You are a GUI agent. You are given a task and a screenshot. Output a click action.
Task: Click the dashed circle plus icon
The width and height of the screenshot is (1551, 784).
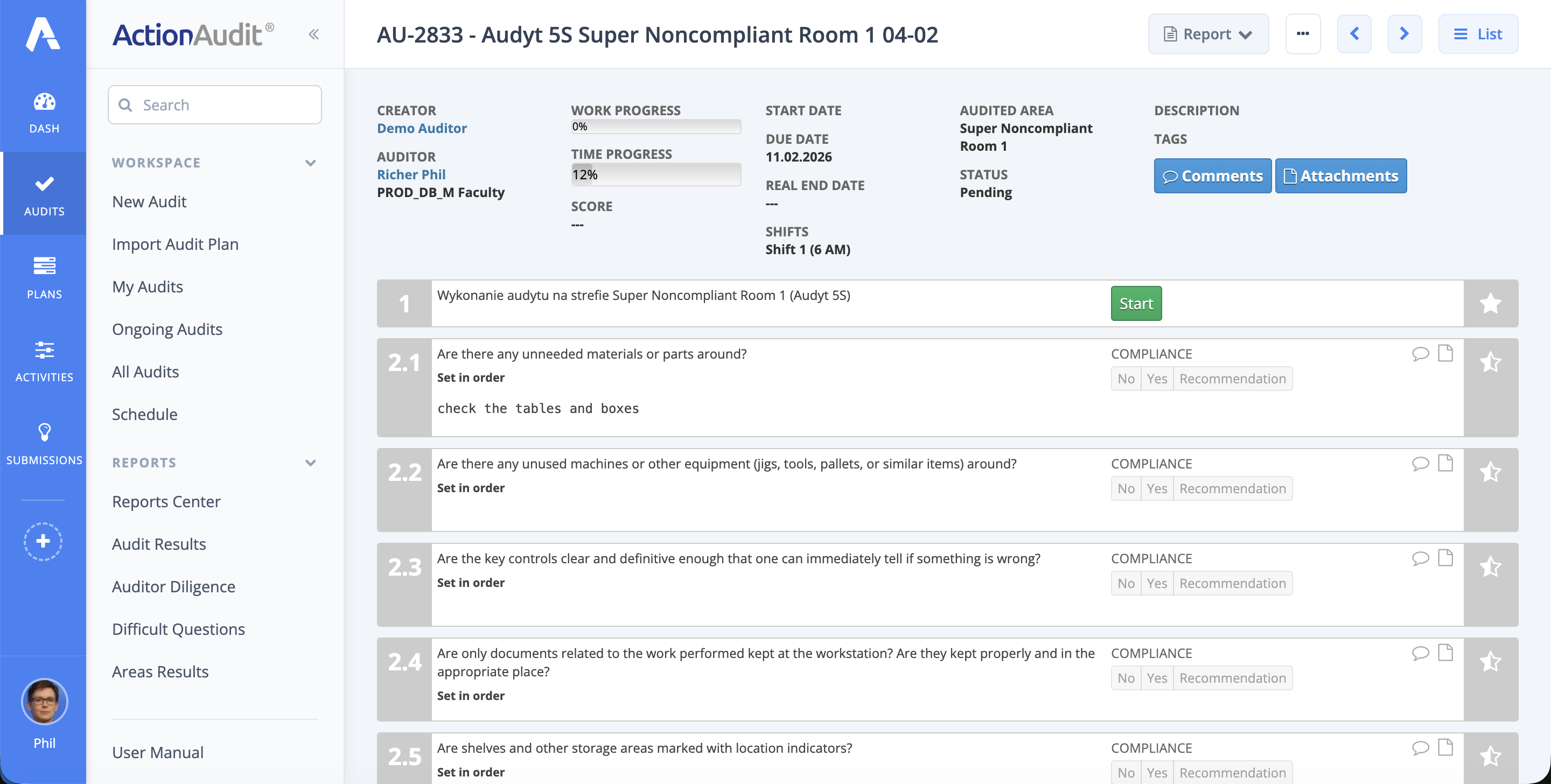[x=43, y=541]
